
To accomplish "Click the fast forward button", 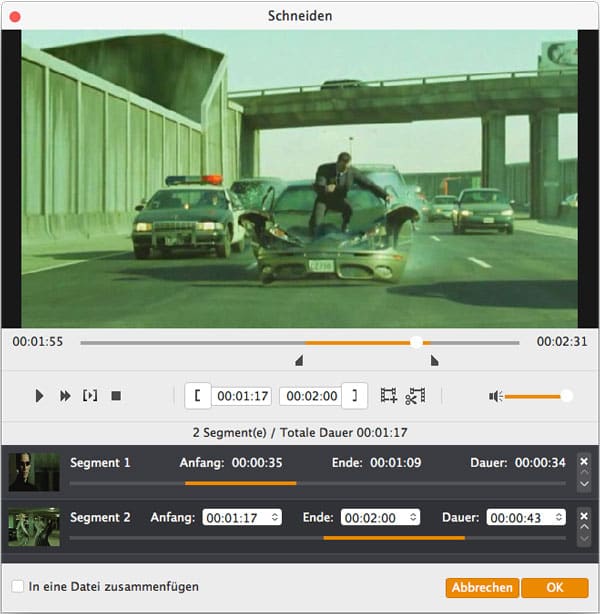I will (x=65, y=396).
